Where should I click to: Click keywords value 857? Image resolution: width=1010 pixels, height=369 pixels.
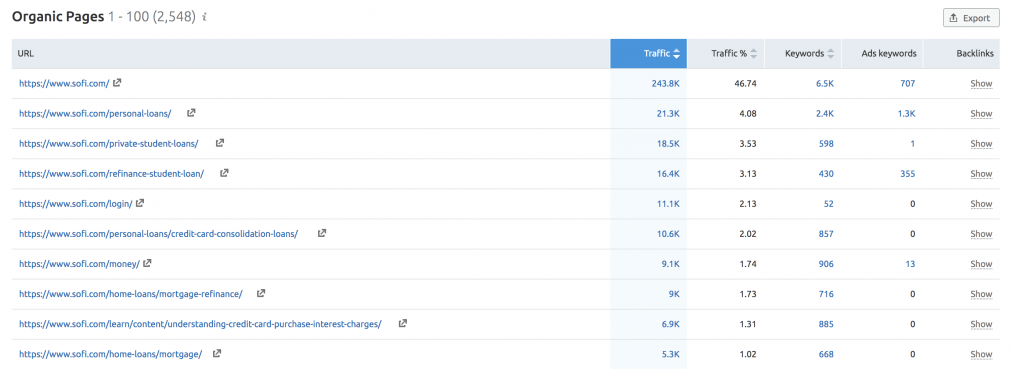tap(826, 234)
